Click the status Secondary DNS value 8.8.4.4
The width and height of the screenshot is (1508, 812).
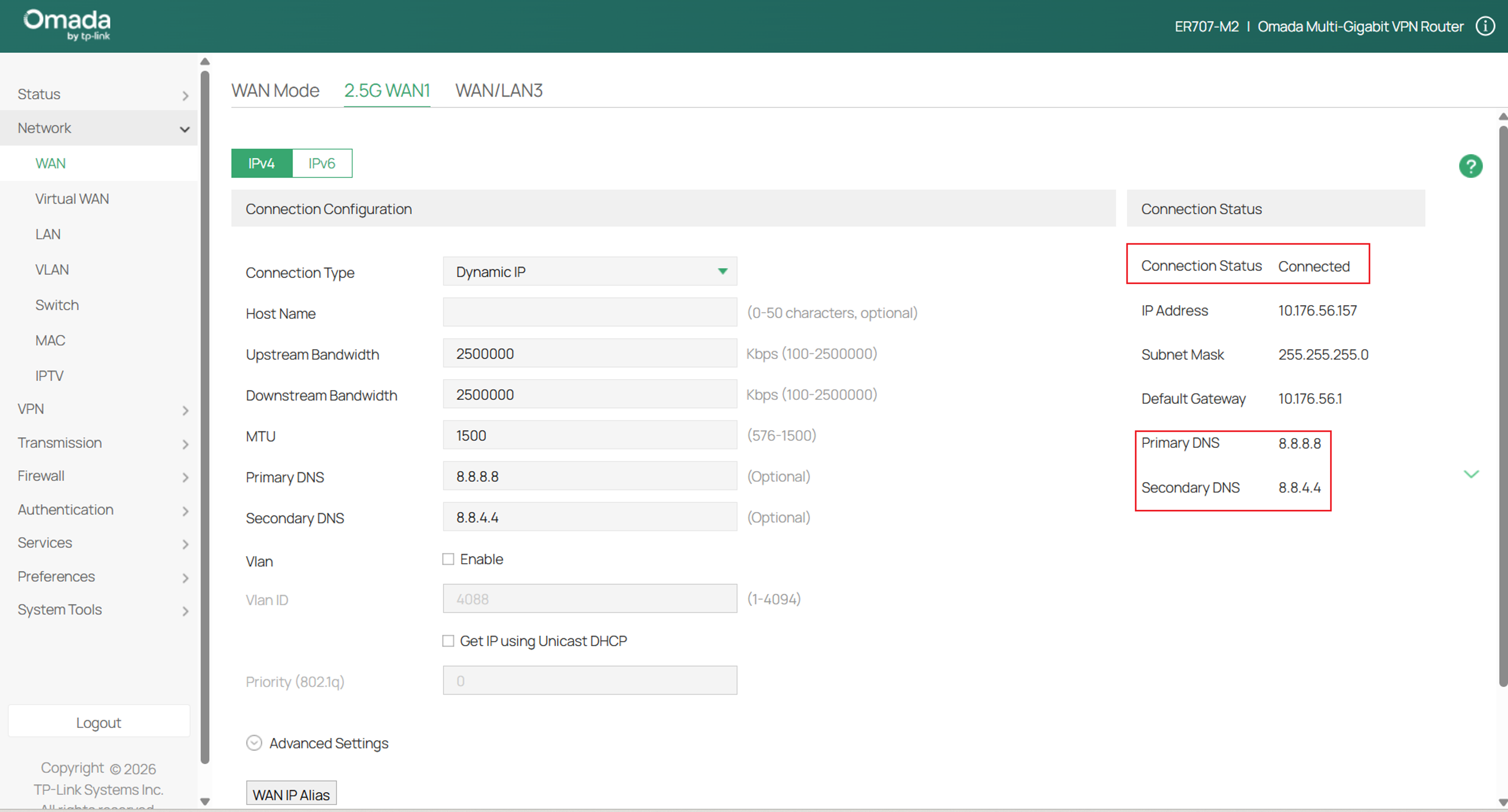(x=1299, y=488)
